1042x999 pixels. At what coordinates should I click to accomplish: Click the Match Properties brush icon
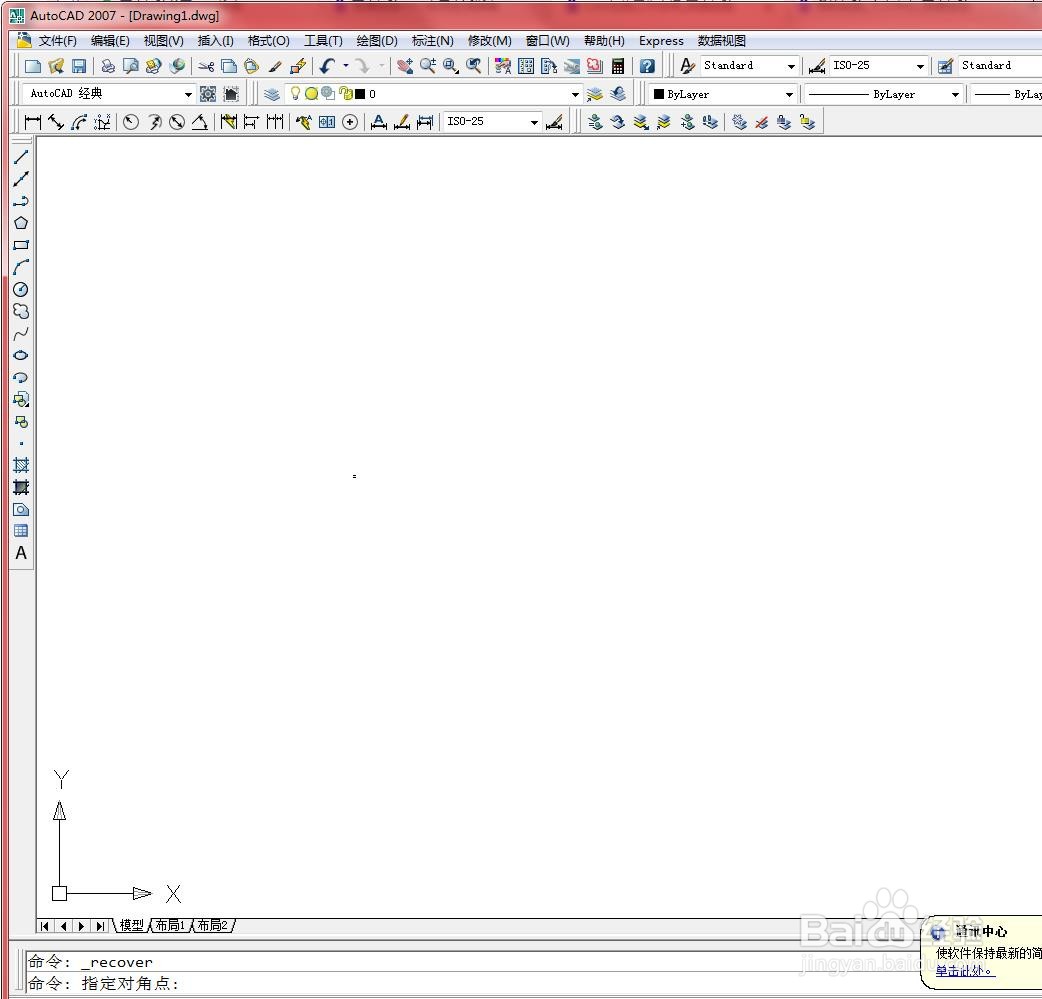[275, 66]
